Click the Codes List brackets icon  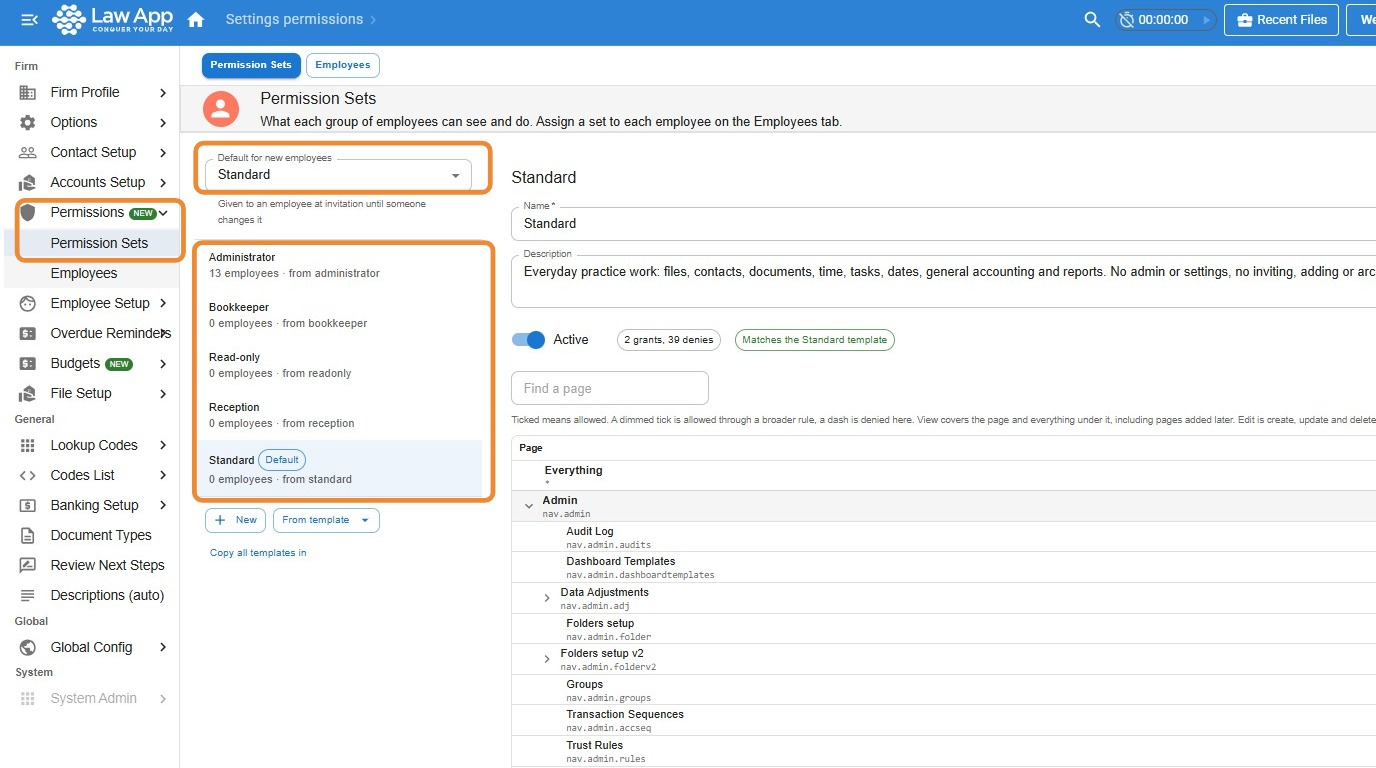click(x=28, y=475)
